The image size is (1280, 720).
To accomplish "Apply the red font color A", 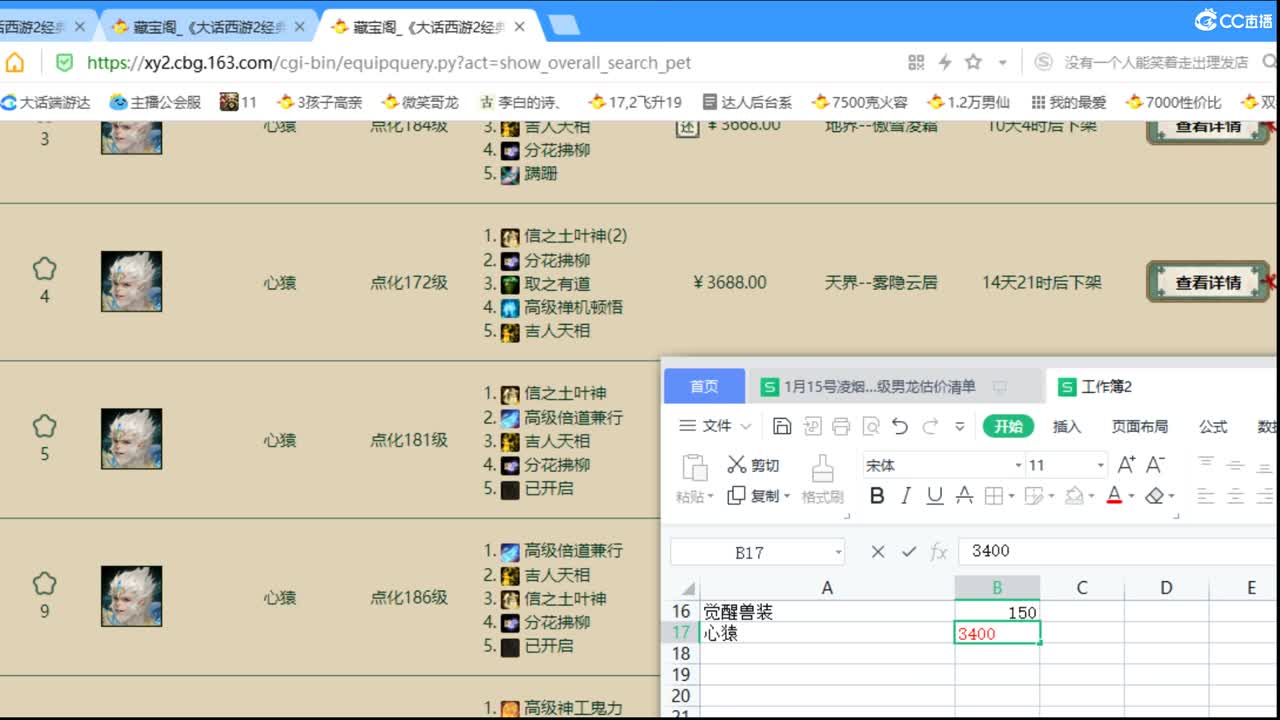I will 1114,495.
